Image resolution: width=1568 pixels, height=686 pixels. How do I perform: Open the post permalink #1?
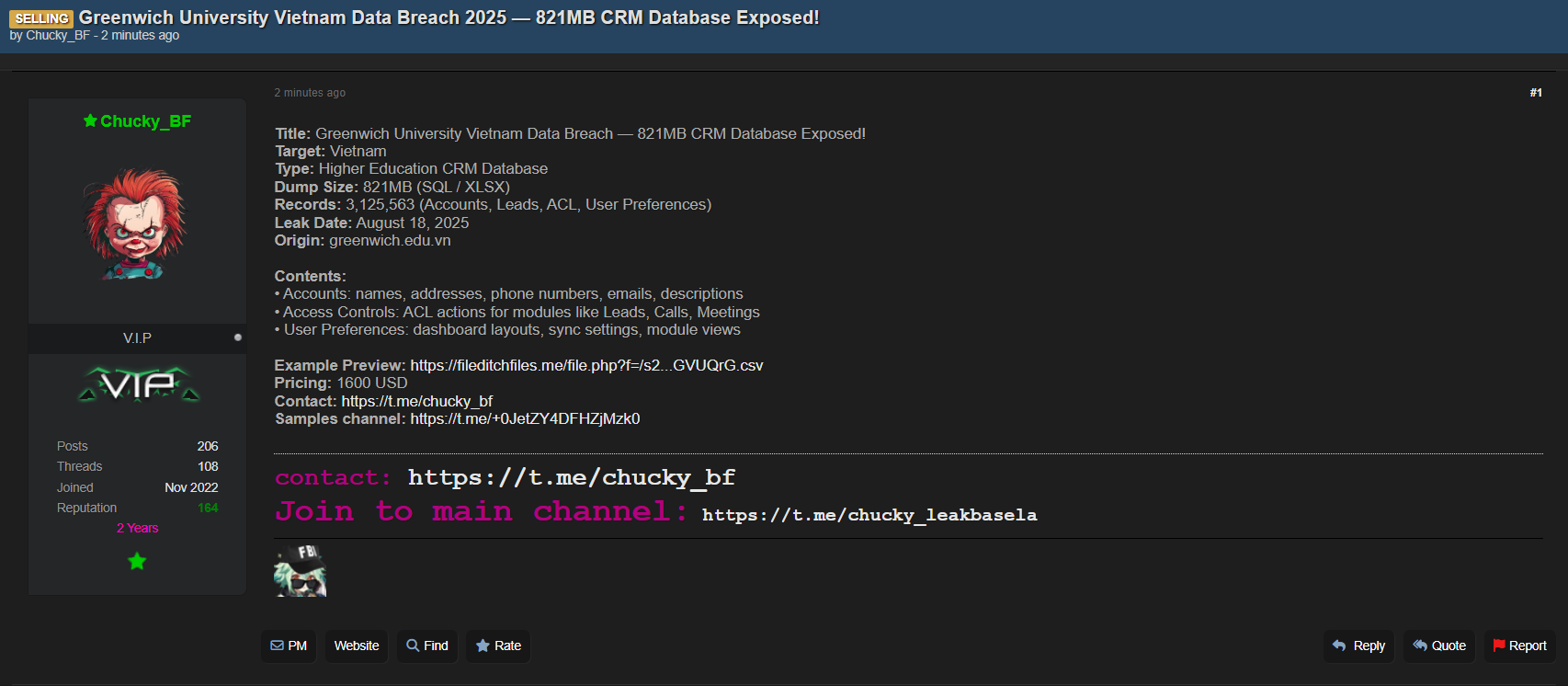(x=1536, y=93)
